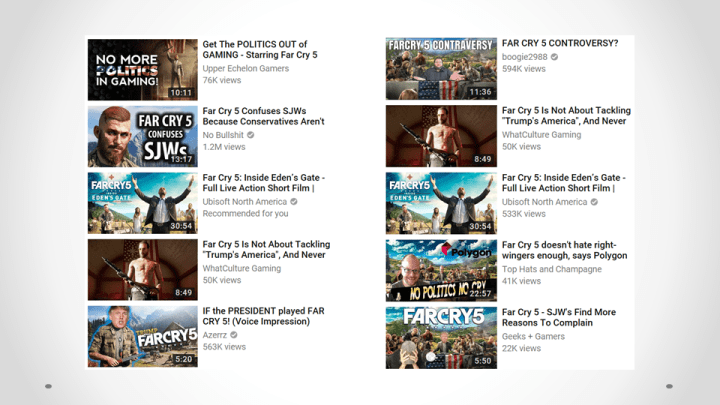Image resolution: width=720 pixels, height=405 pixels.
Task: Click the 10:11 duration badge
Action: pos(181,93)
